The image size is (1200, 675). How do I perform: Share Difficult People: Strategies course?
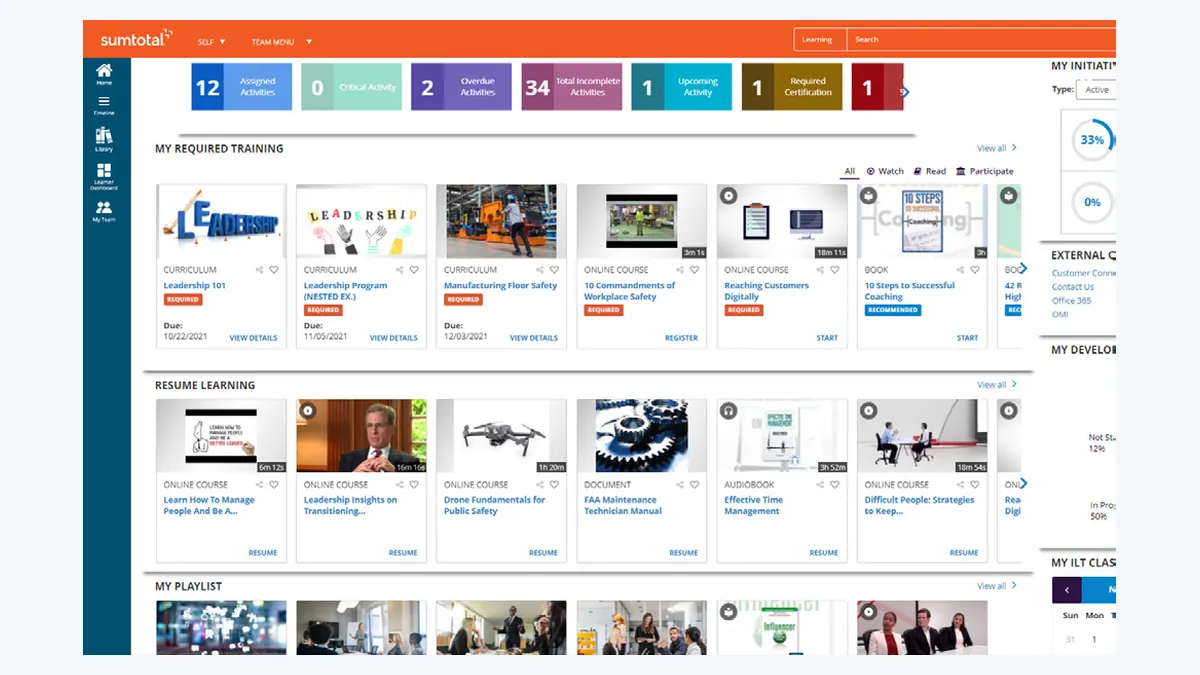click(959, 485)
